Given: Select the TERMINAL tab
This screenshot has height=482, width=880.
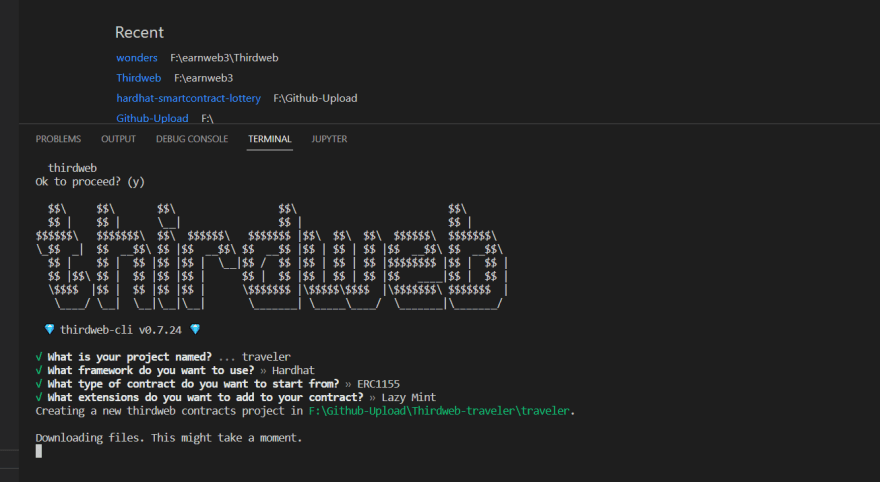Looking at the screenshot, I should tap(270, 139).
